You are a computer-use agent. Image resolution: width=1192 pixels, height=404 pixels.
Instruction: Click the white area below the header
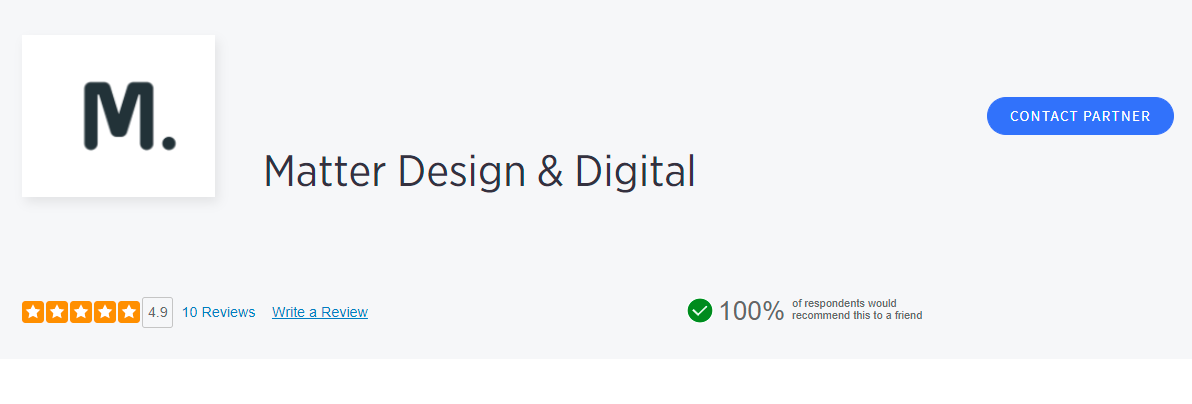tap(596, 382)
